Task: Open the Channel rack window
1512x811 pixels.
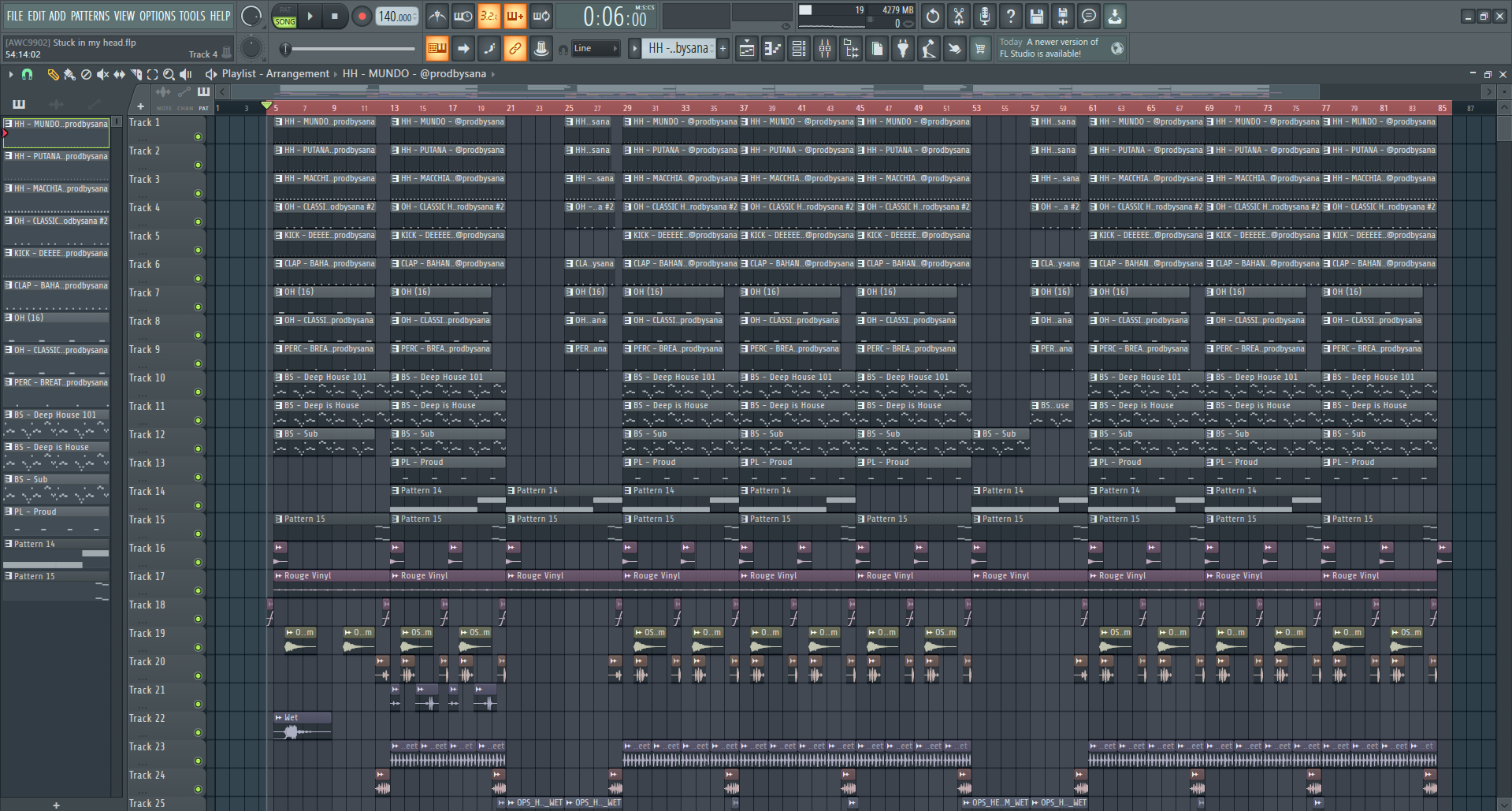Action: 799,49
